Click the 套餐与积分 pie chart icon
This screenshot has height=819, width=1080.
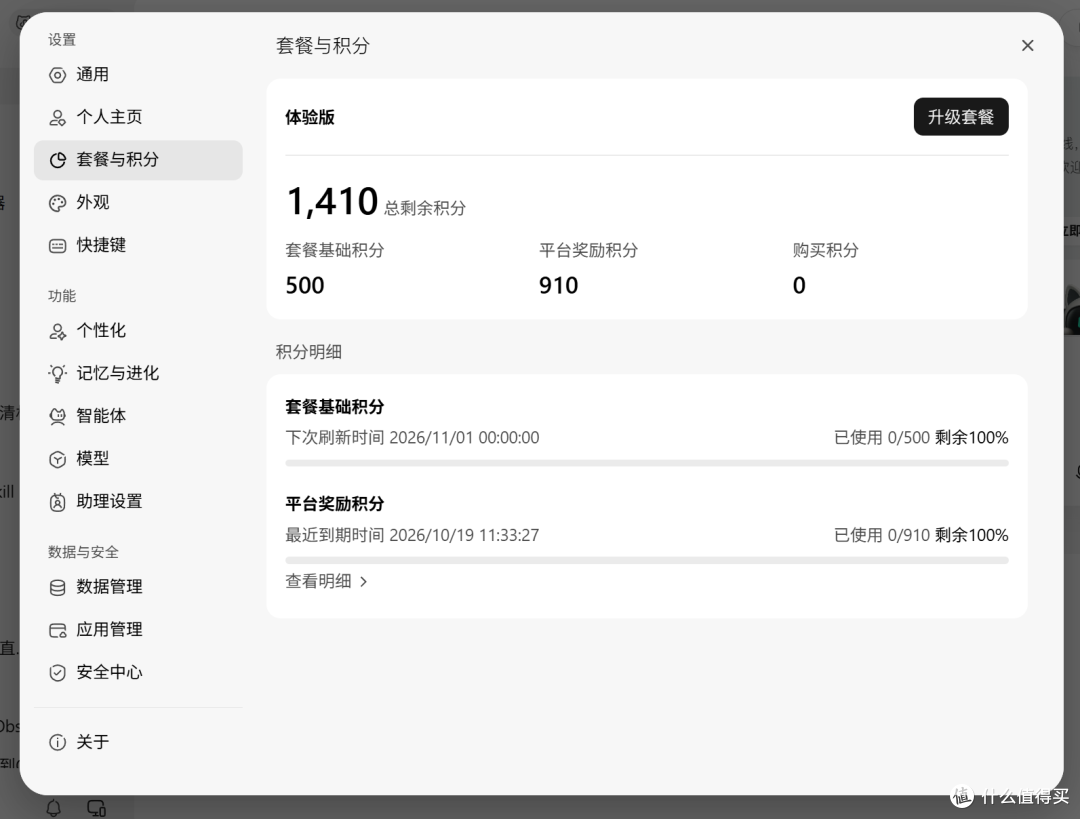click(x=58, y=160)
